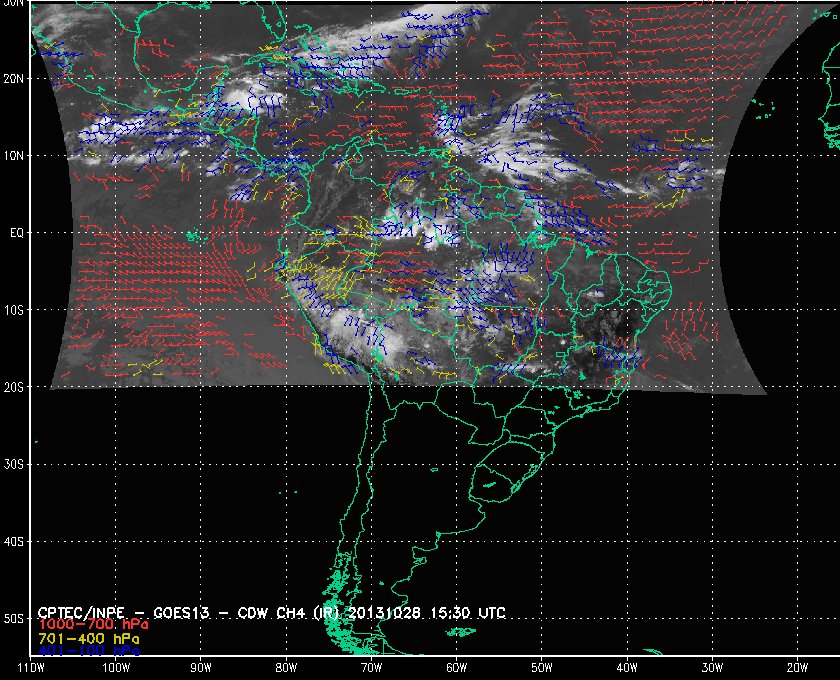Select the CPTEC/INPE source text

pyautogui.click(x=81, y=613)
